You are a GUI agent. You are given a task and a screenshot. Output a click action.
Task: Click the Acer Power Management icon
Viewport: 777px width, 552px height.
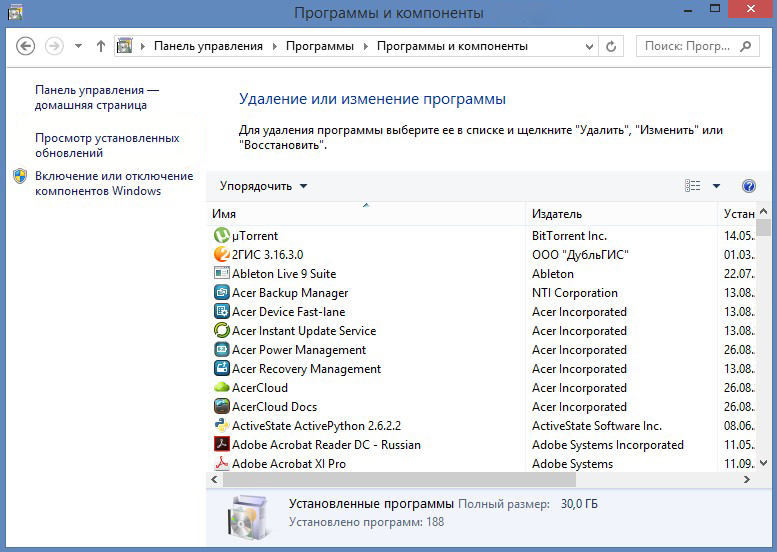click(x=222, y=349)
